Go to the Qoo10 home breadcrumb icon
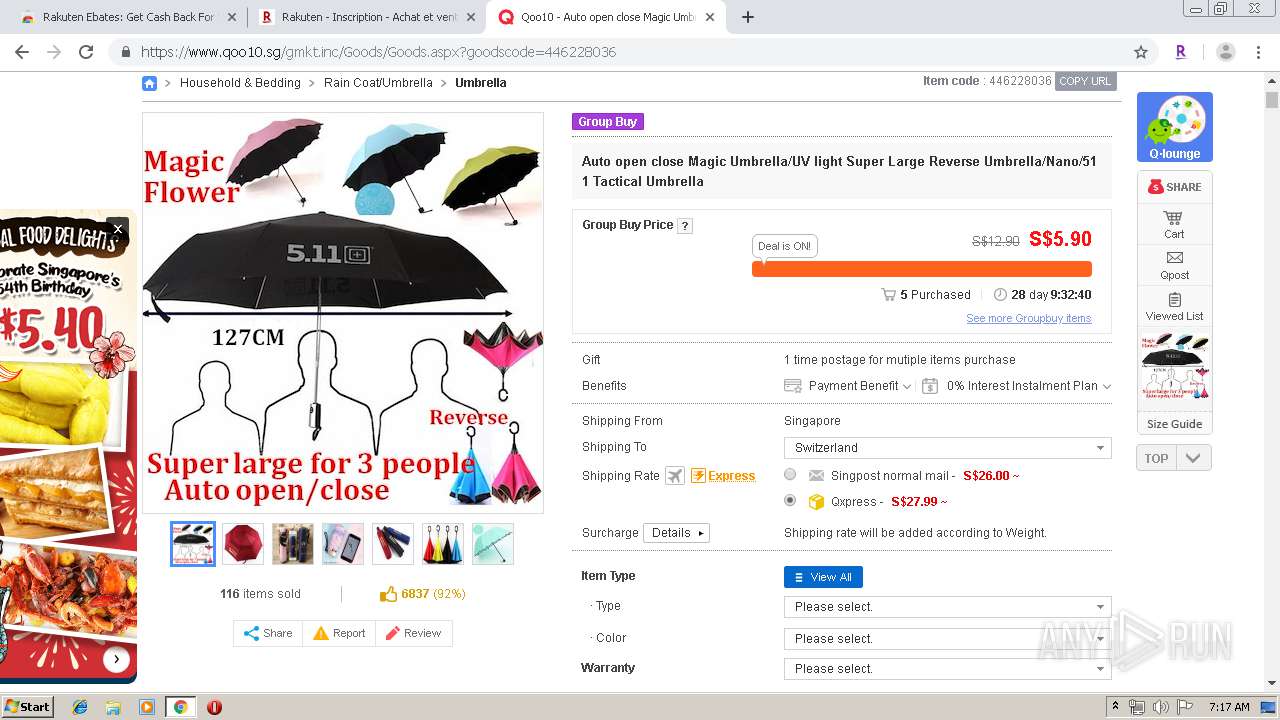Image resolution: width=1280 pixels, height=720 pixels. click(149, 83)
